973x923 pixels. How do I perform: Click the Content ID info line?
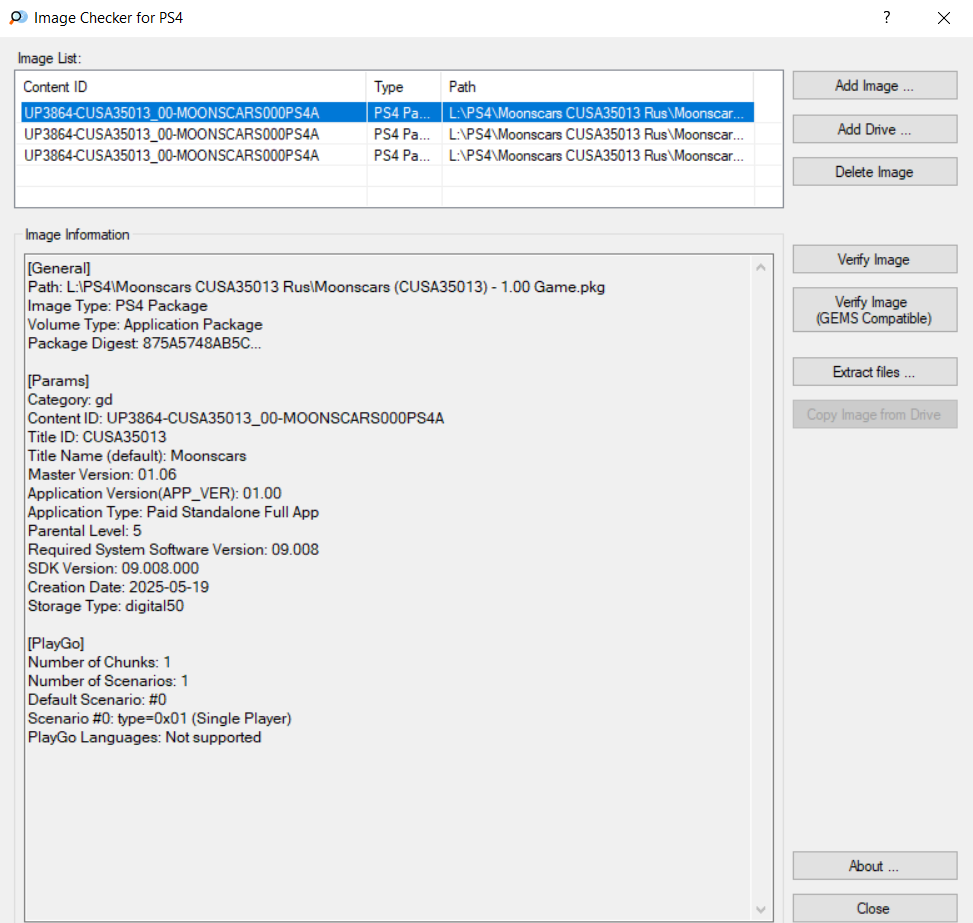coord(236,418)
